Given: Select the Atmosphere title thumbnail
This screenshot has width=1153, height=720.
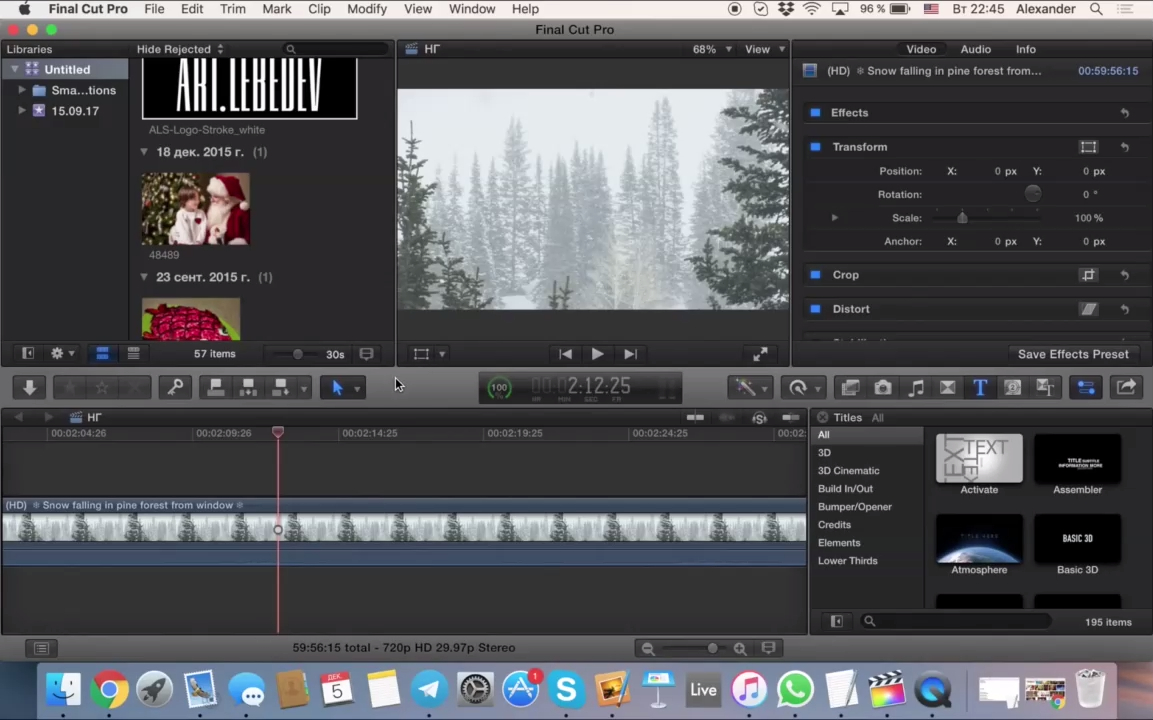Looking at the screenshot, I should [x=979, y=539].
